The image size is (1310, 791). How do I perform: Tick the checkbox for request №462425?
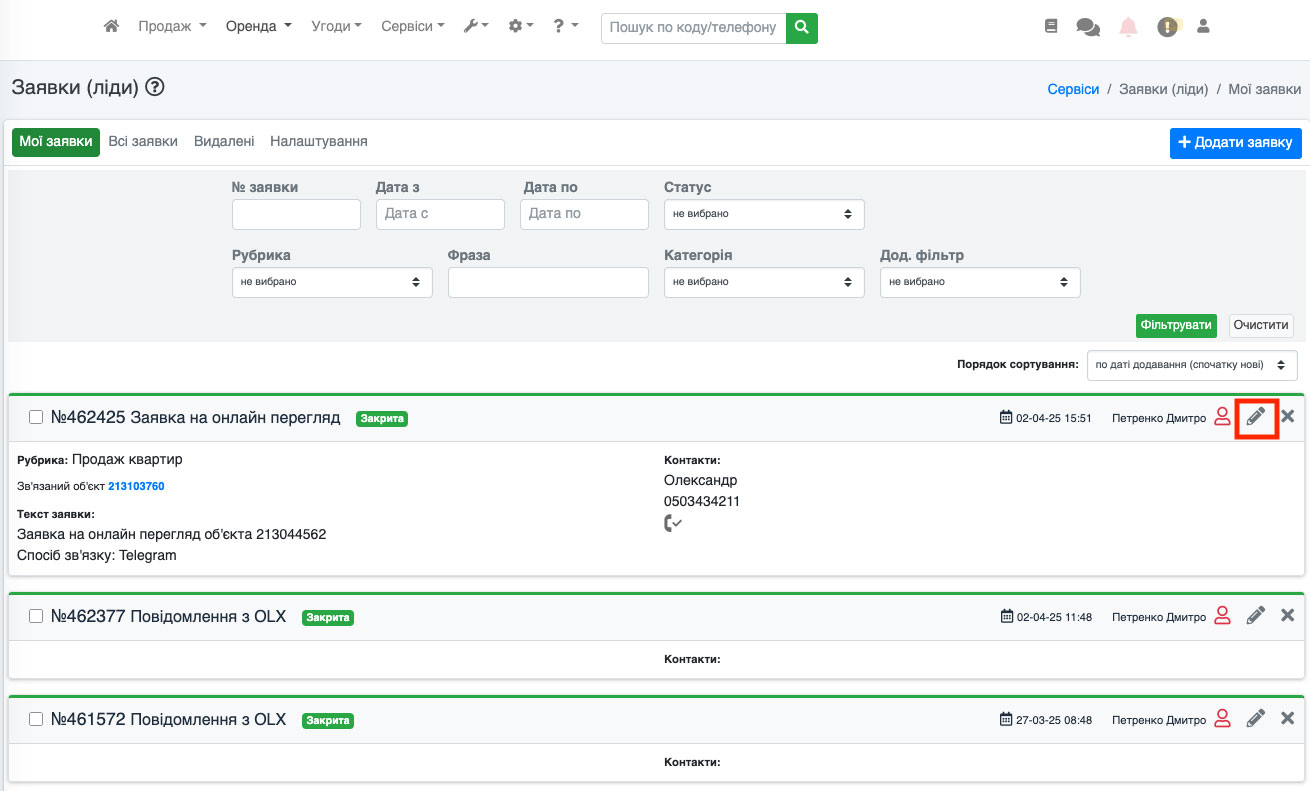click(x=36, y=418)
